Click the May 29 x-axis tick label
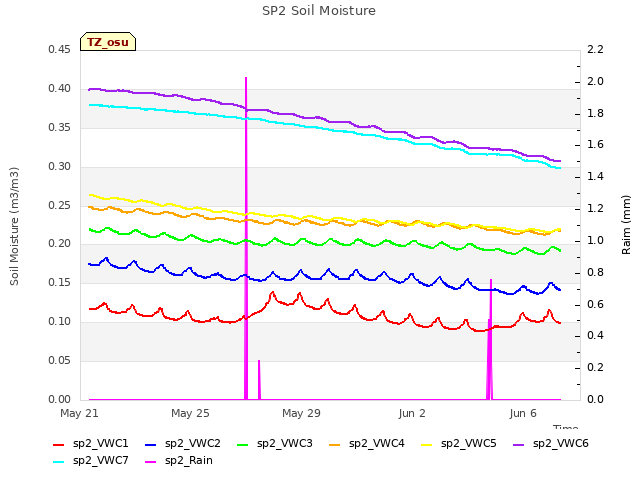Image resolution: width=640 pixels, height=480 pixels. click(301, 413)
